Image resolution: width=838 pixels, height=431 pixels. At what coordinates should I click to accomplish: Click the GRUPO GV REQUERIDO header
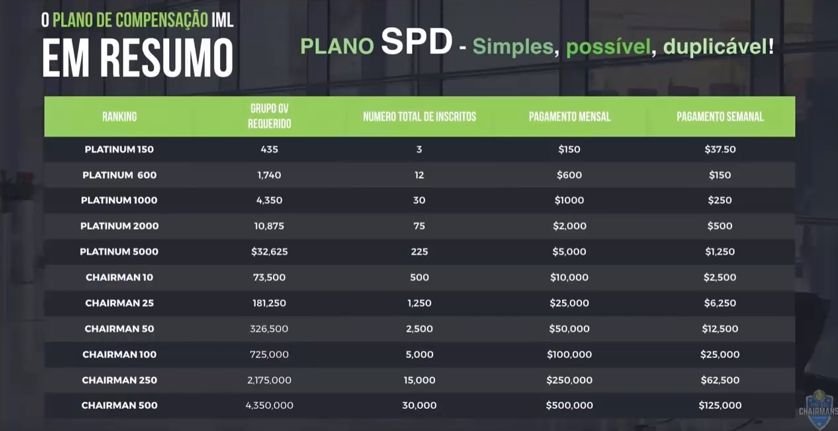(x=269, y=116)
